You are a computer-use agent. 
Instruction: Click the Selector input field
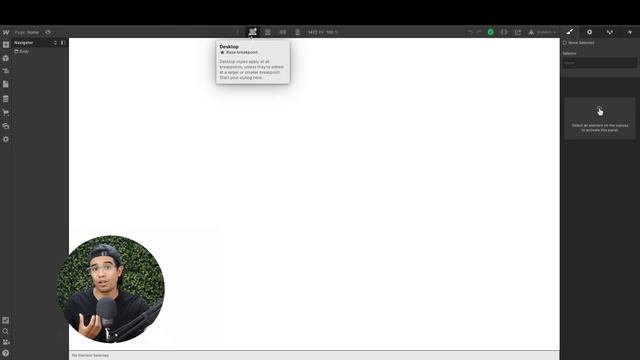[600, 63]
